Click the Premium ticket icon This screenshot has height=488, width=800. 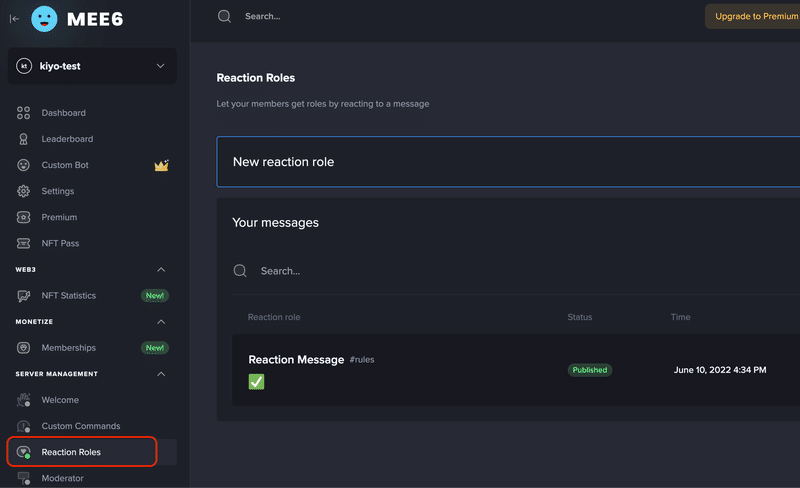(x=23, y=217)
